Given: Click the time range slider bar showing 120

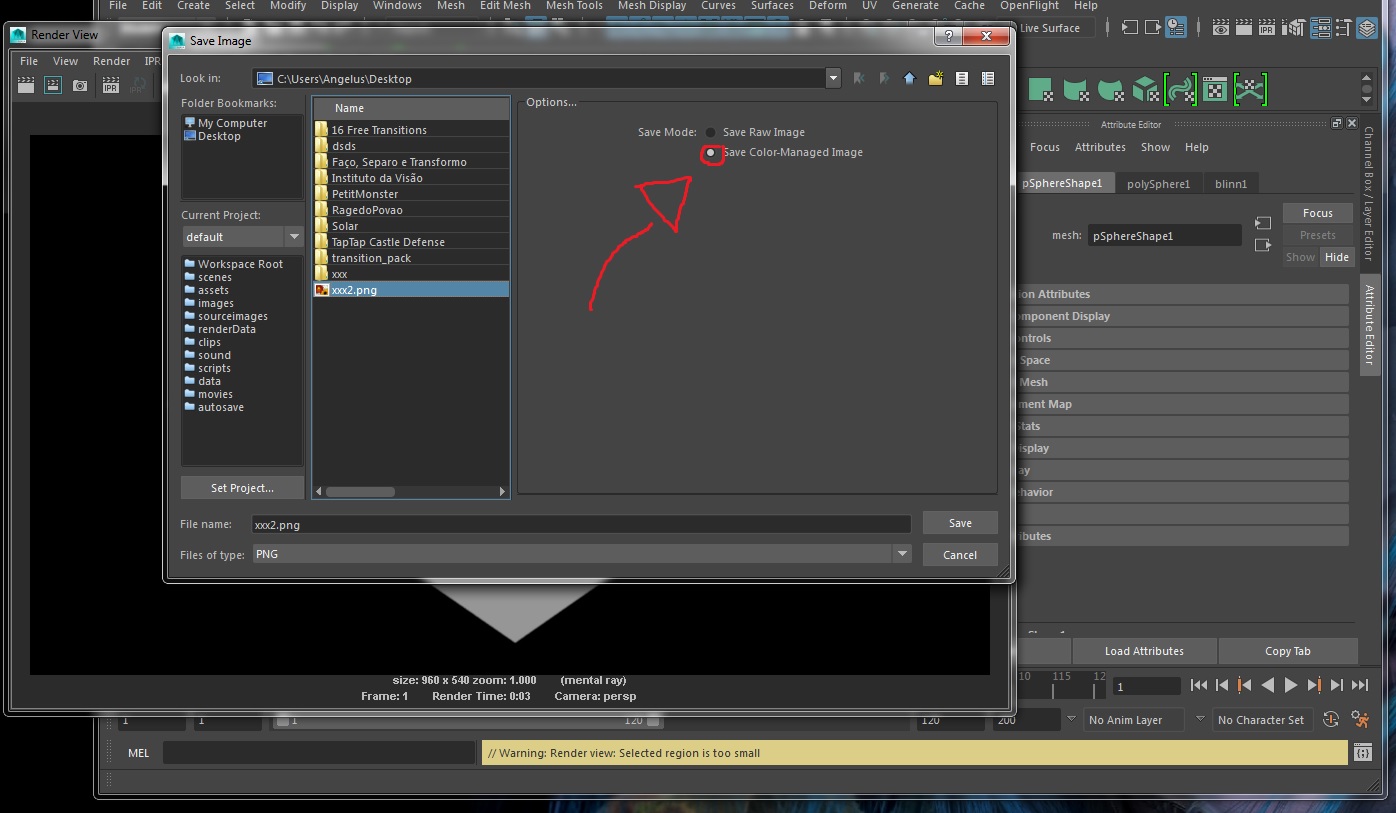Looking at the screenshot, I should pos(468,720).
